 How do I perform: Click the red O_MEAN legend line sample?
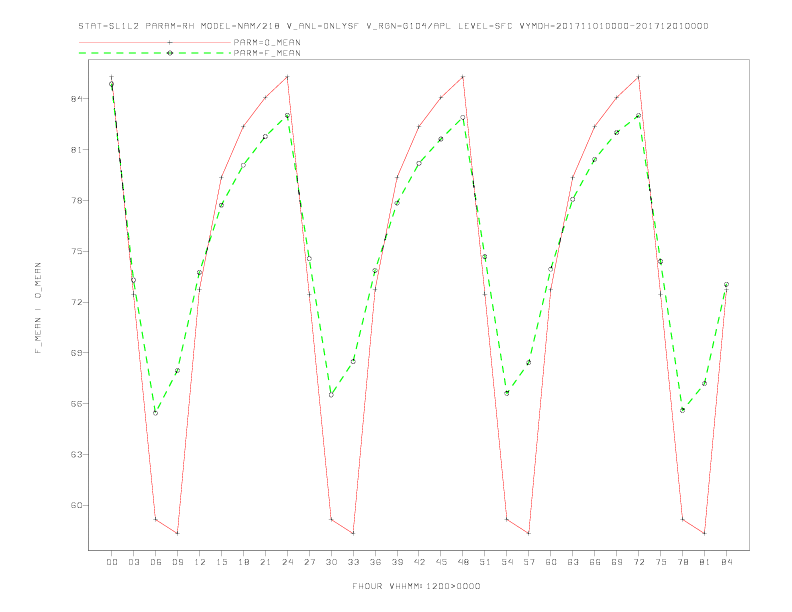[x=155, y=42]
